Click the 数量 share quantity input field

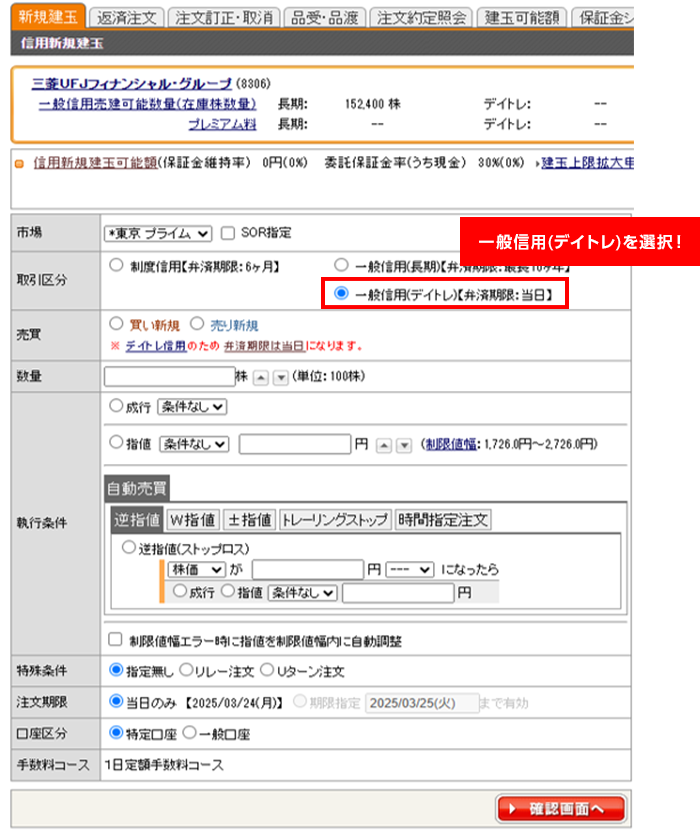(168, 377)
